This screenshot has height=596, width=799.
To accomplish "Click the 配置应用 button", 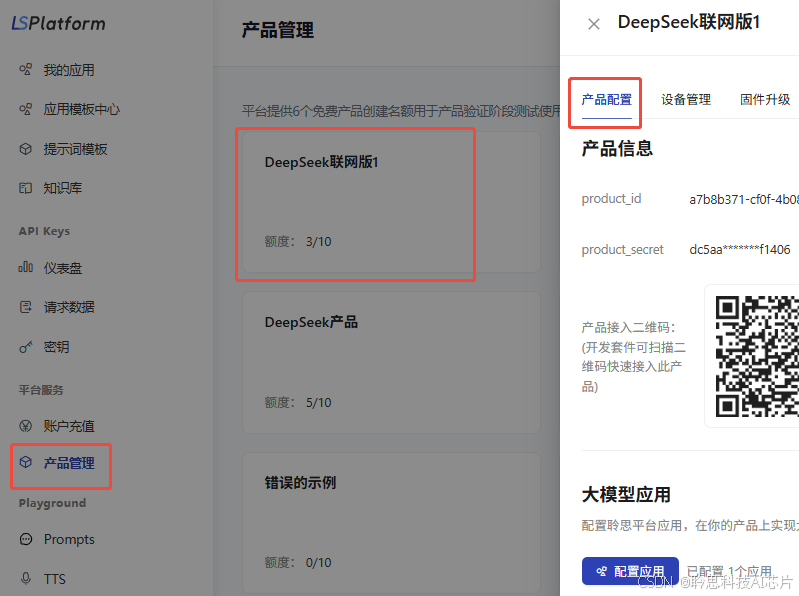I will 630,571.
